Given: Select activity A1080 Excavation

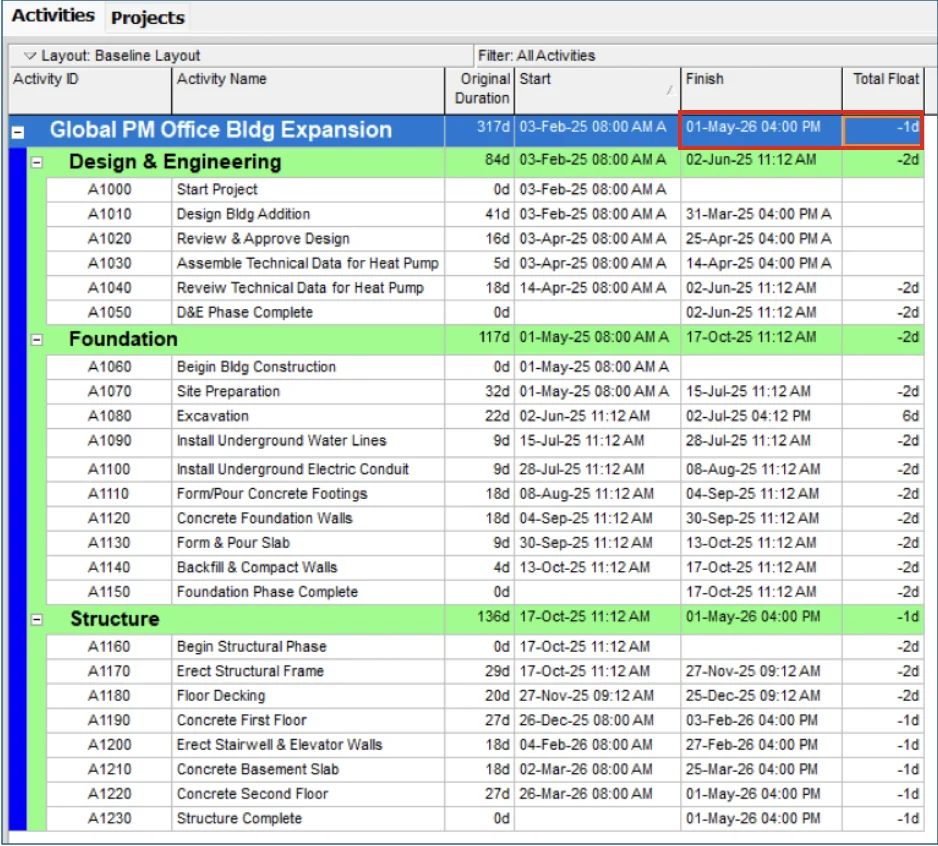Looking at the screenshot, I should 300,415.
